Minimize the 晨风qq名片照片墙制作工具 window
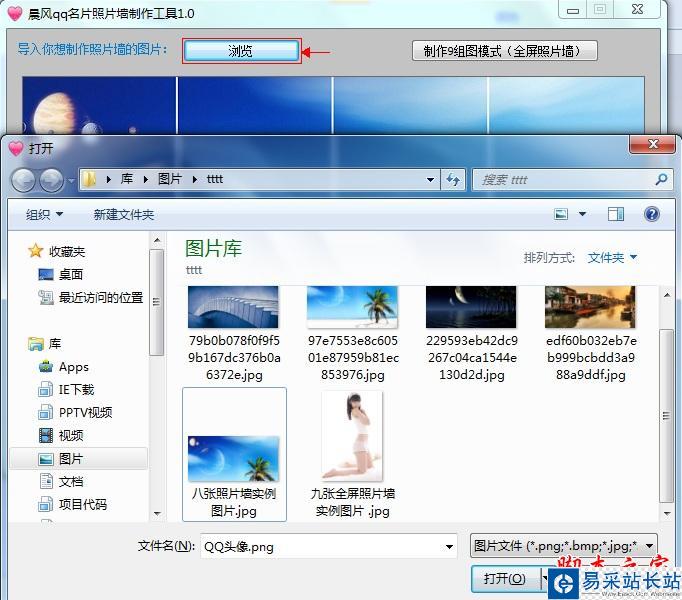This screenshot has width=682, height=600. click(x=573, y=10)
